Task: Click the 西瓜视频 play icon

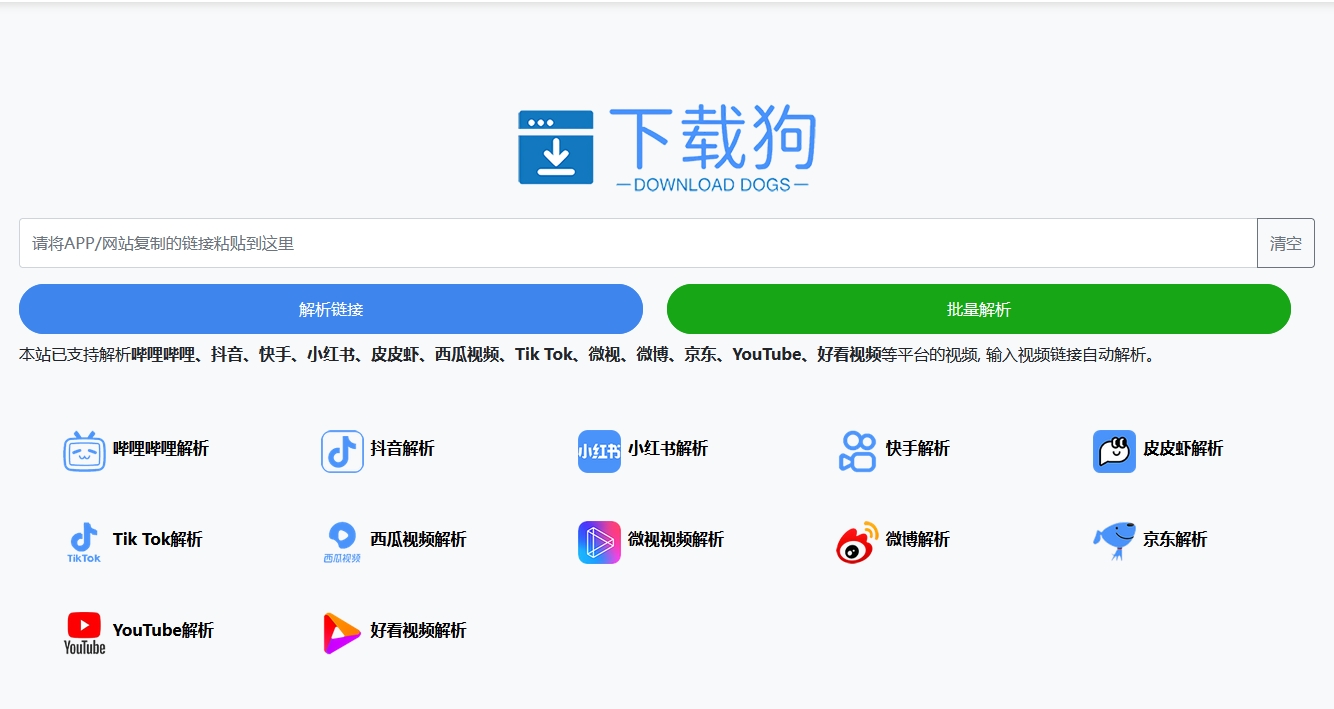Action: pyautogui.click(x=342, y=542)
